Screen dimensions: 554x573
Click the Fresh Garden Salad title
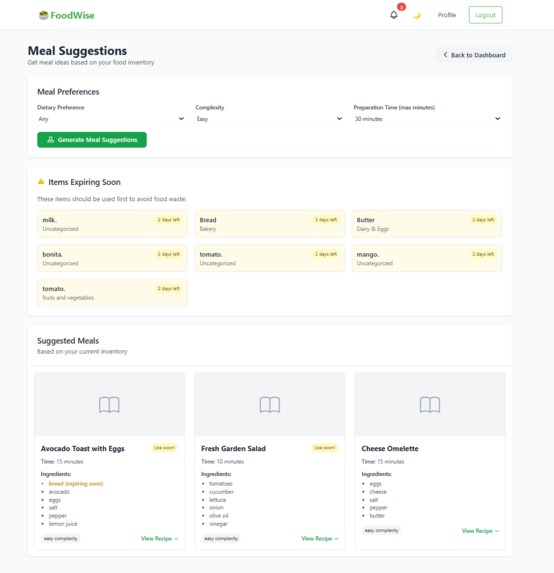click(x=234, y=448)
